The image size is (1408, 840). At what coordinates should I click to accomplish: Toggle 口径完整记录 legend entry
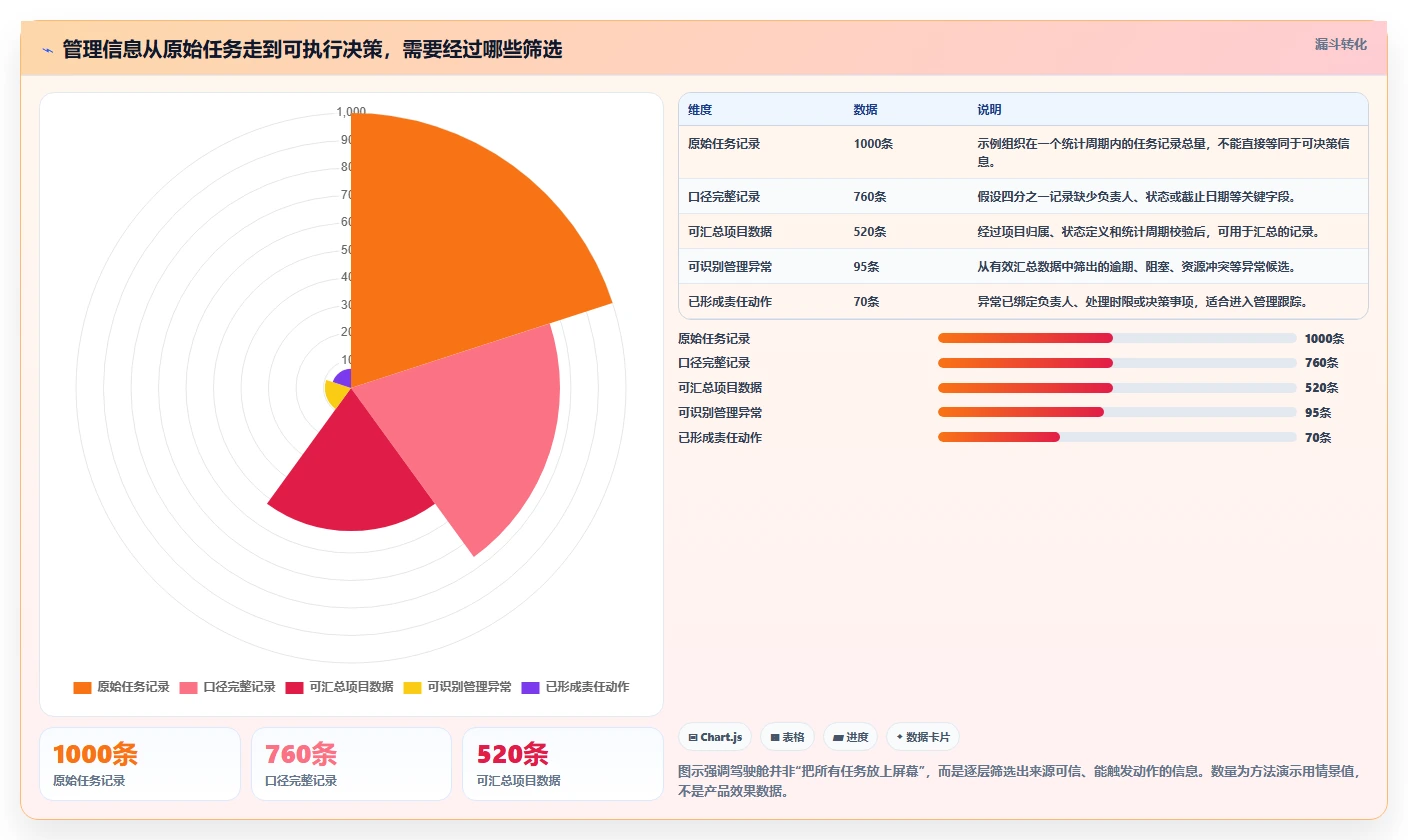[x=228, y=687]
